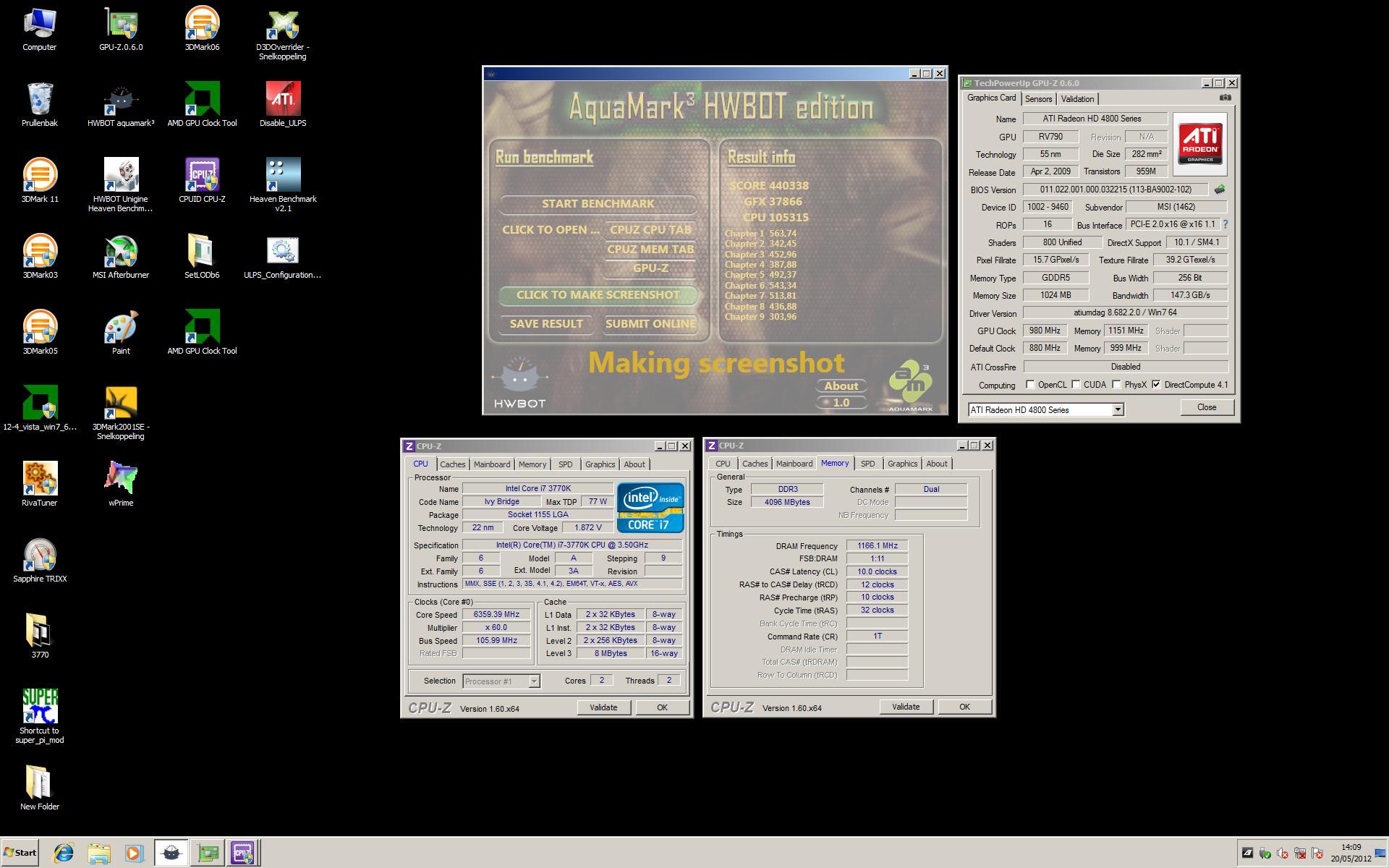Screen dimensions: 1389x868
Task: Open the 3770 folder icon
Action: 40,637
